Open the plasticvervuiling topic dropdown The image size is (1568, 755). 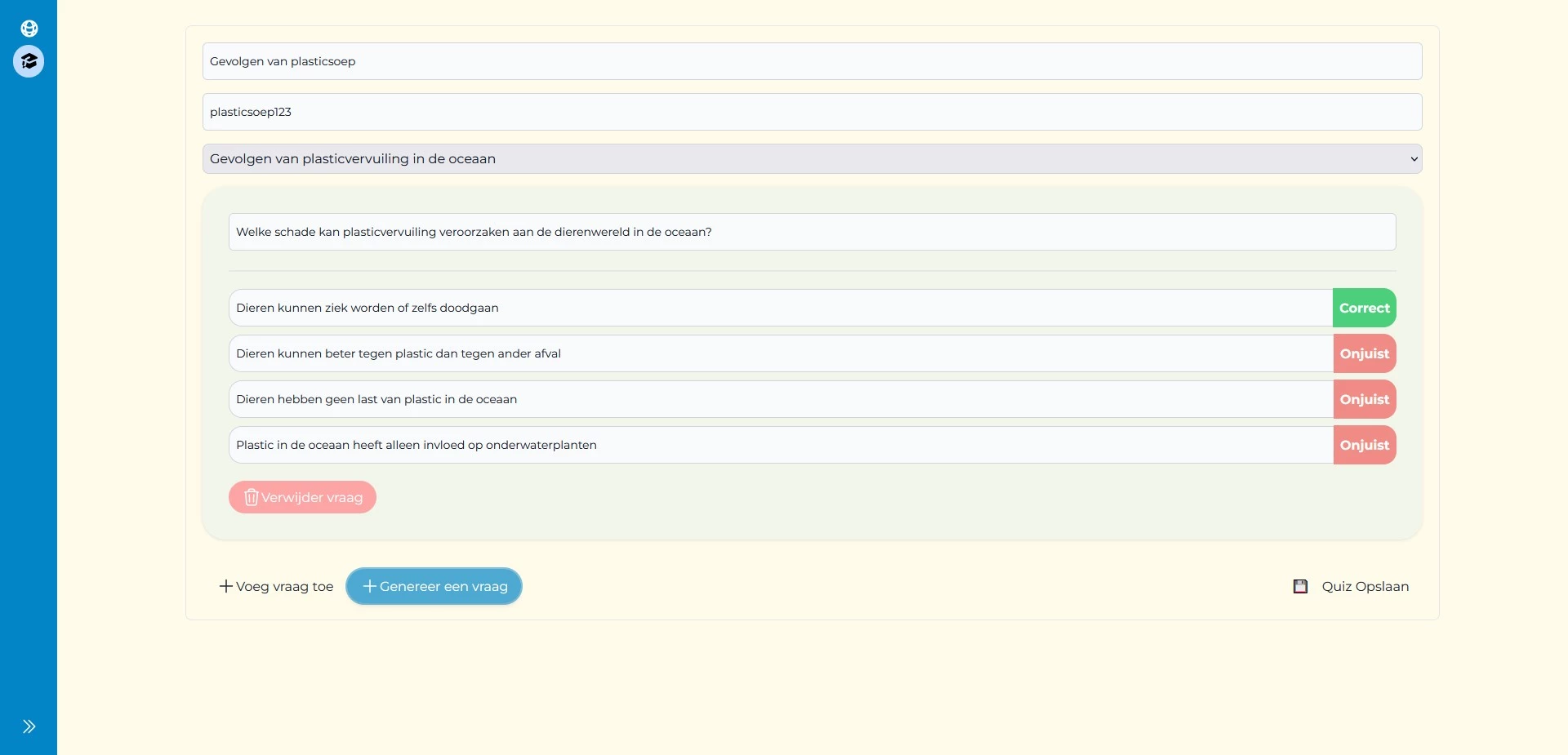coord(812,158)
